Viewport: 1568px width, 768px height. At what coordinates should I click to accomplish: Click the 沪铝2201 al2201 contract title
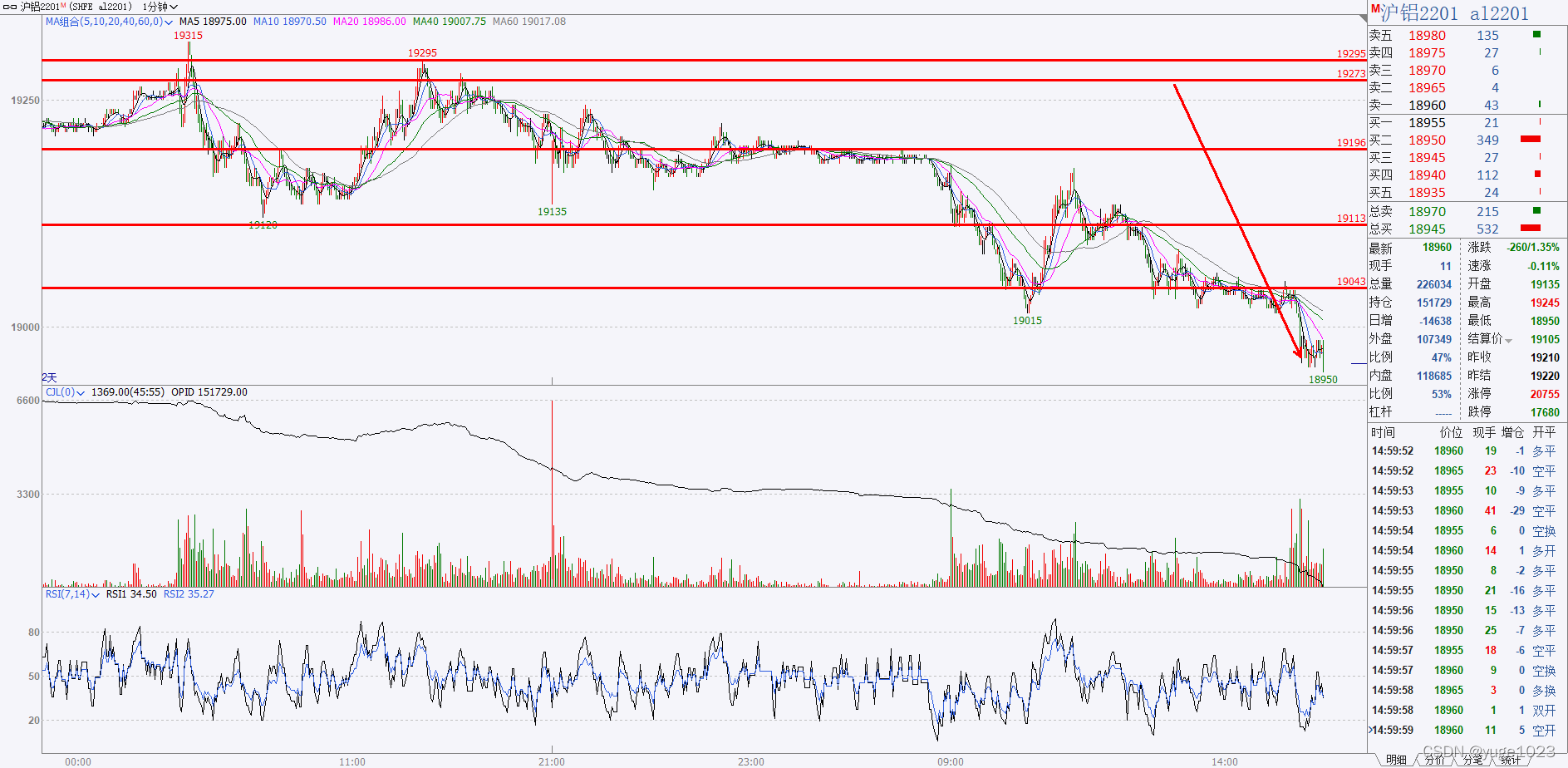coord(1454,13)
